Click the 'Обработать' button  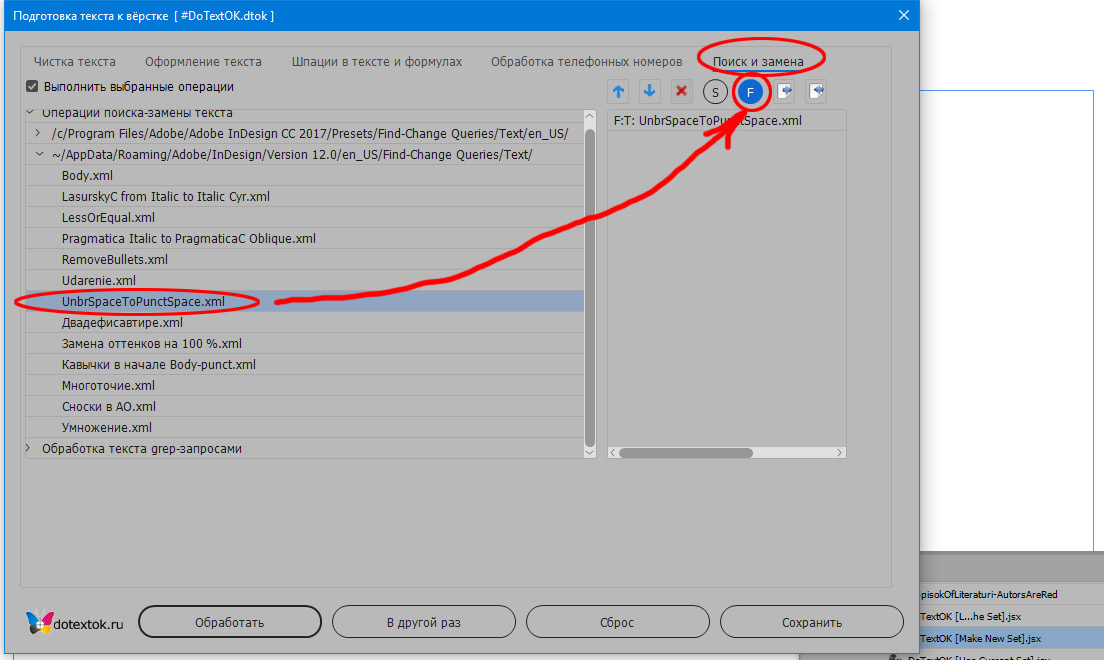230,622
